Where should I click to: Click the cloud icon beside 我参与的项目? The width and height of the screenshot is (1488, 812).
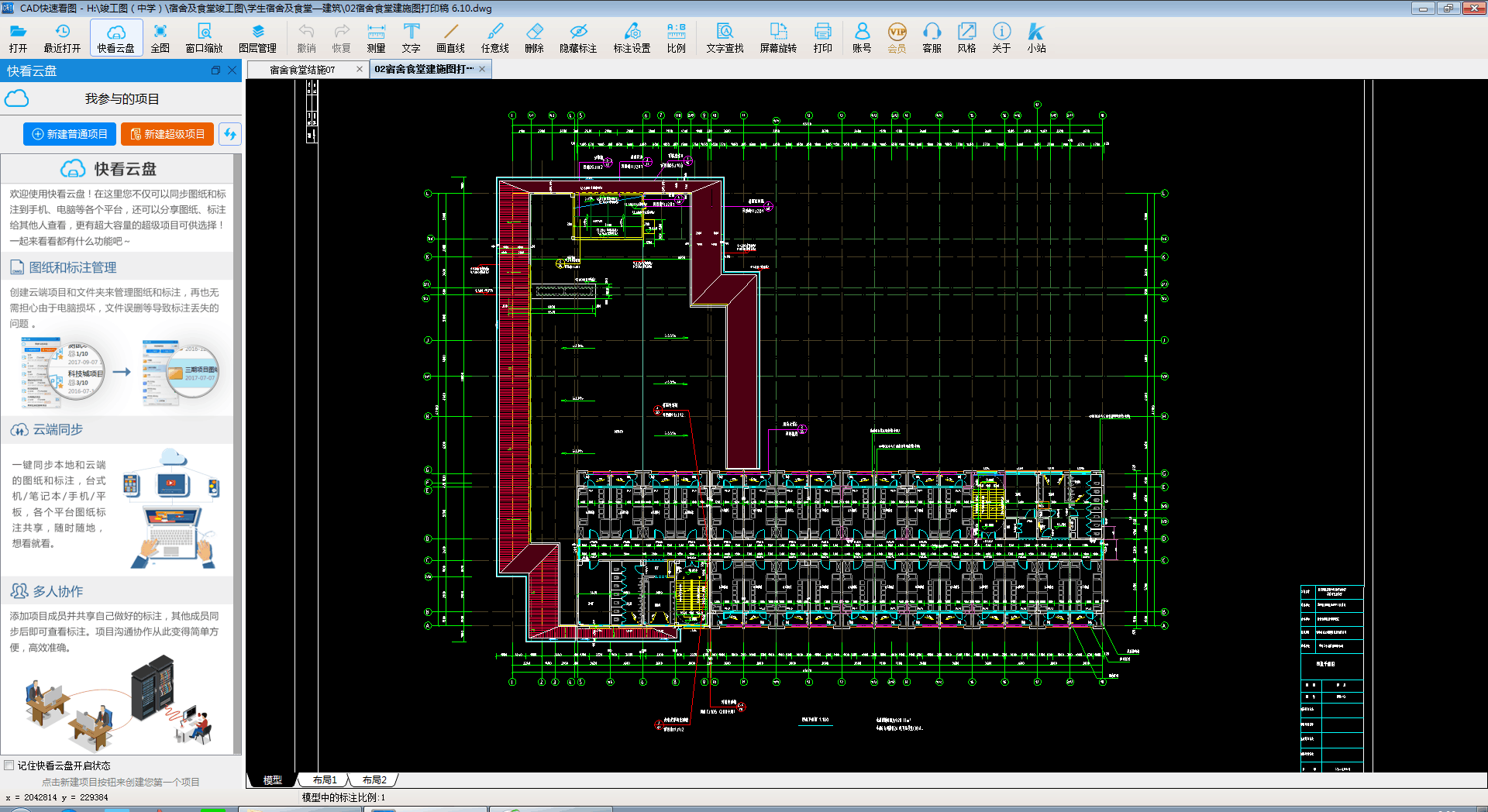point(16,98)
